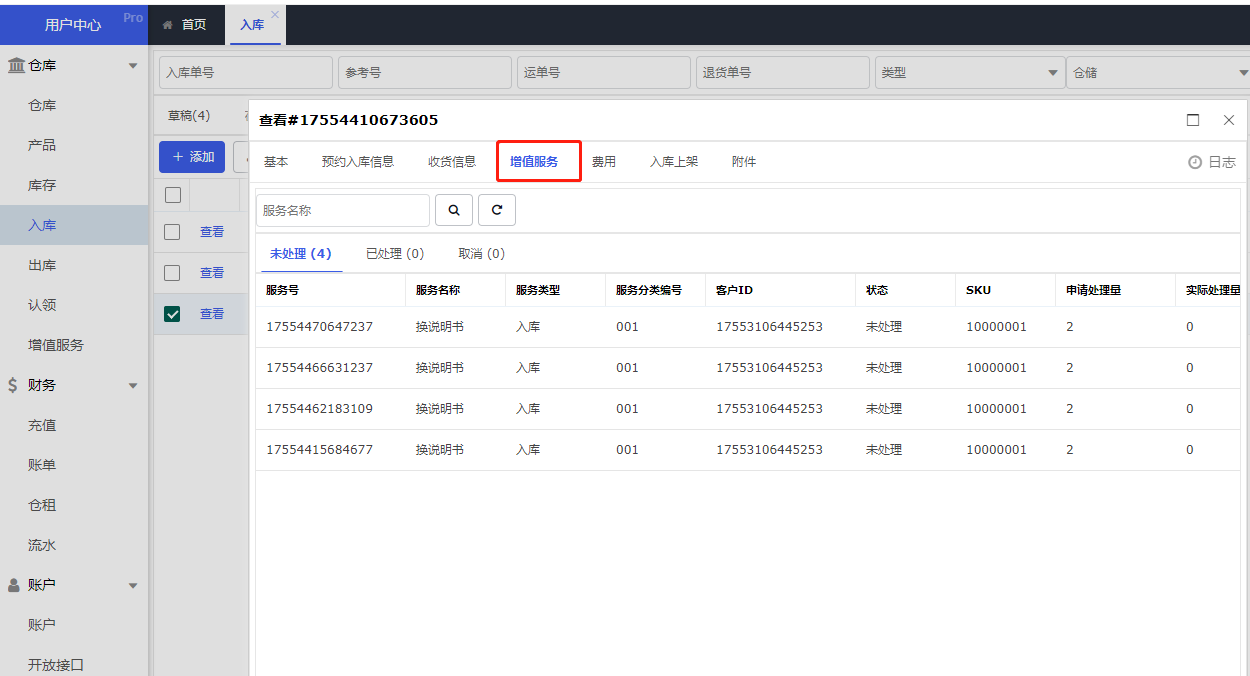Switch to the 费用 tab
The height and width of the screenshot is (676, 1250).
tap(604, 162)
